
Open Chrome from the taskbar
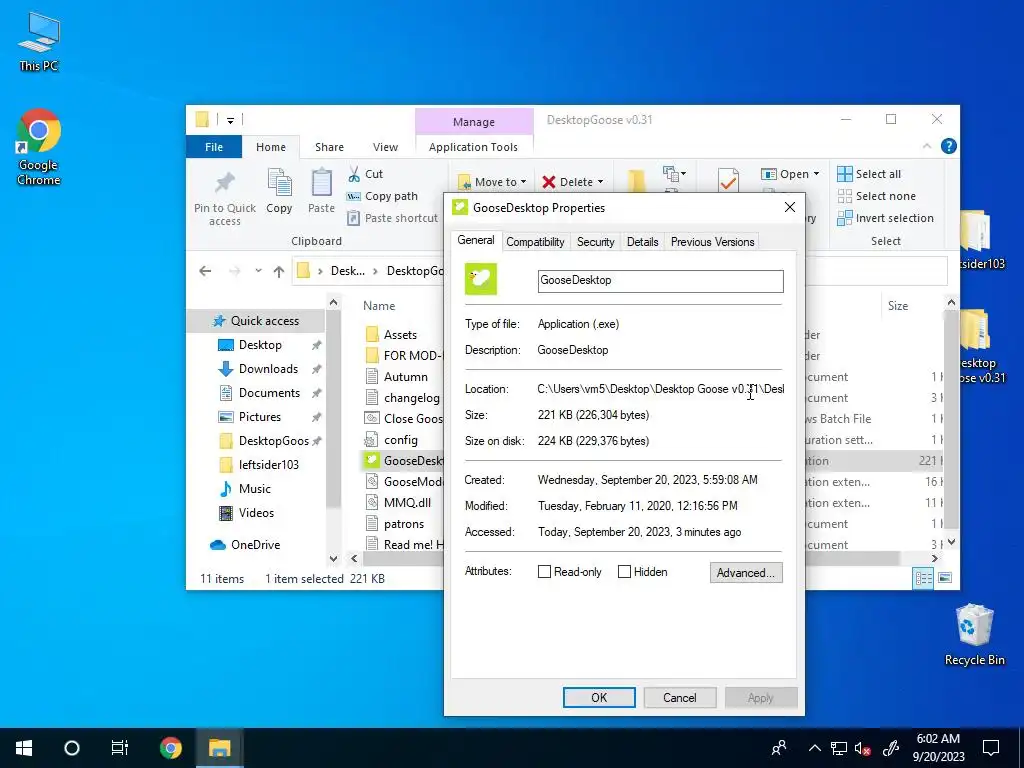(170, 748)
